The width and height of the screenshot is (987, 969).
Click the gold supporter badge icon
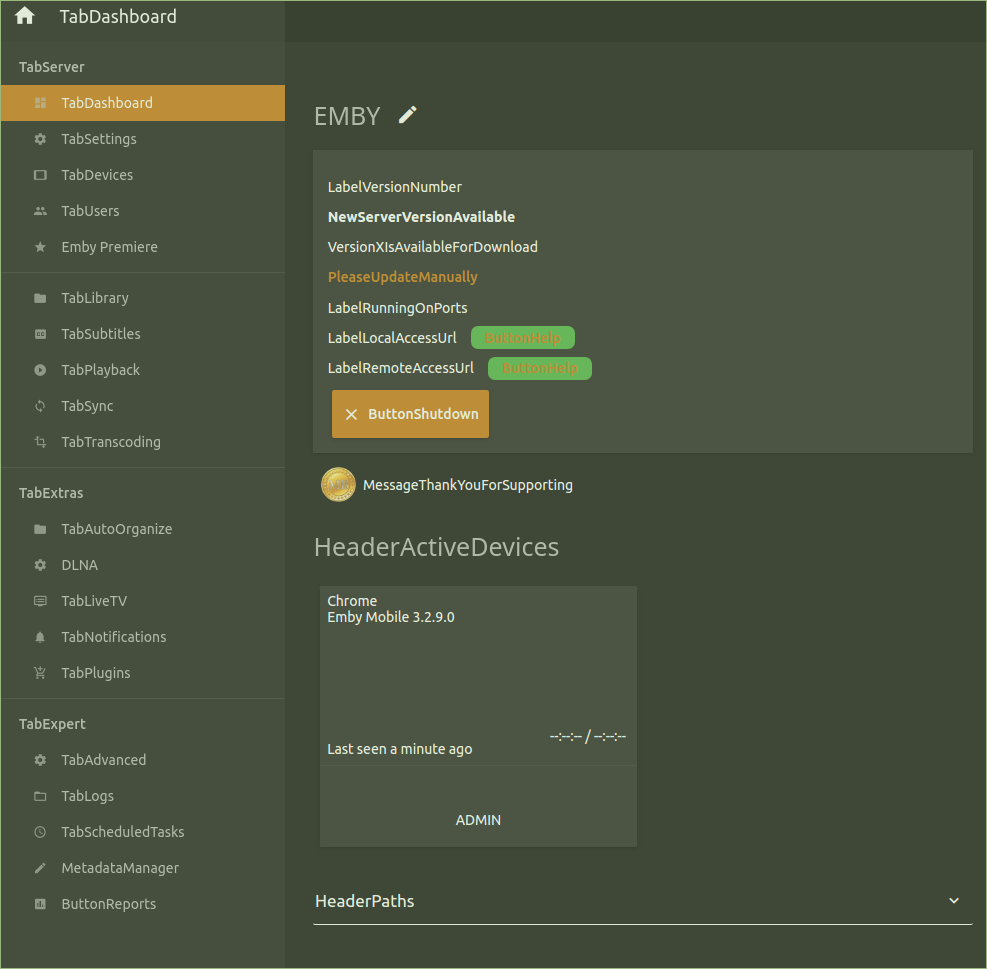pos(338,484)
